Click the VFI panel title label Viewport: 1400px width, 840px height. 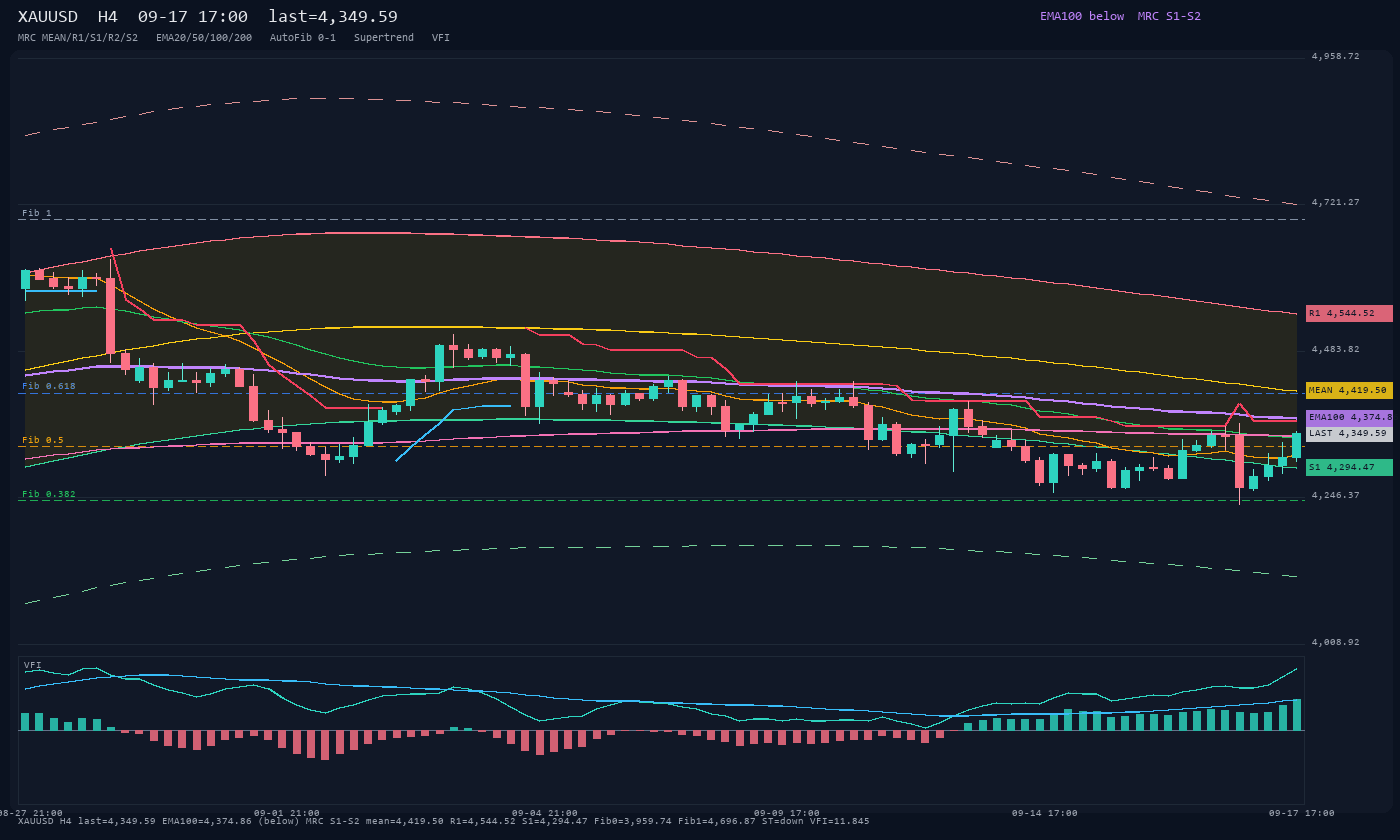[33, 665]
